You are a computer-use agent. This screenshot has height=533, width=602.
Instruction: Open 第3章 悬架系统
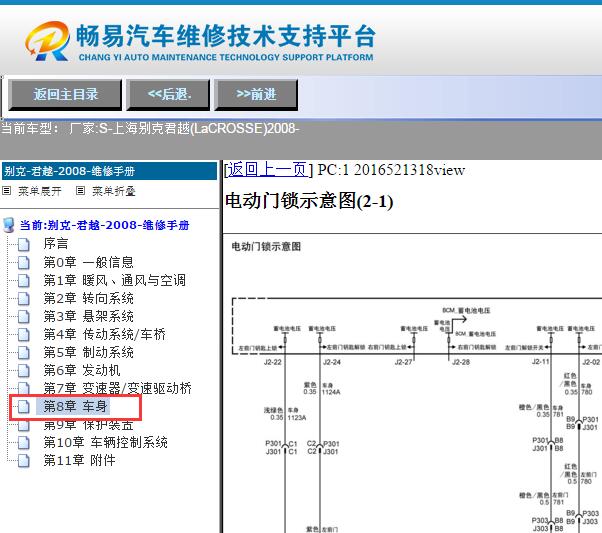pyautogui.click(x=88, y=316)
